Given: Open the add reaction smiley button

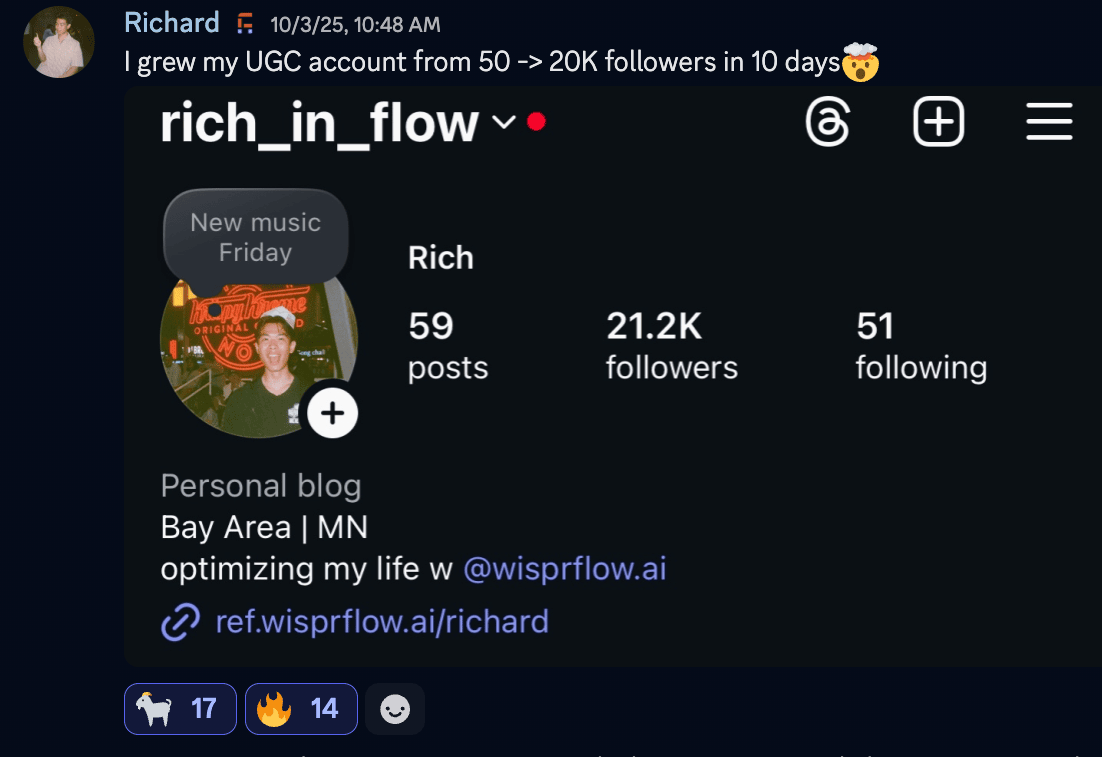Looking at the screenshot, I should (395, 709).
